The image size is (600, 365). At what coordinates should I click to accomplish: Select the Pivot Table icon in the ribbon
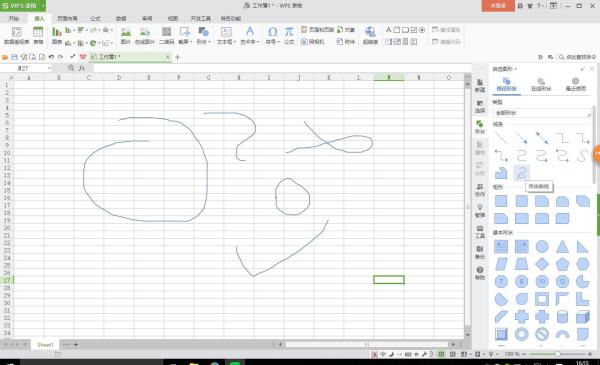[17, 35]
